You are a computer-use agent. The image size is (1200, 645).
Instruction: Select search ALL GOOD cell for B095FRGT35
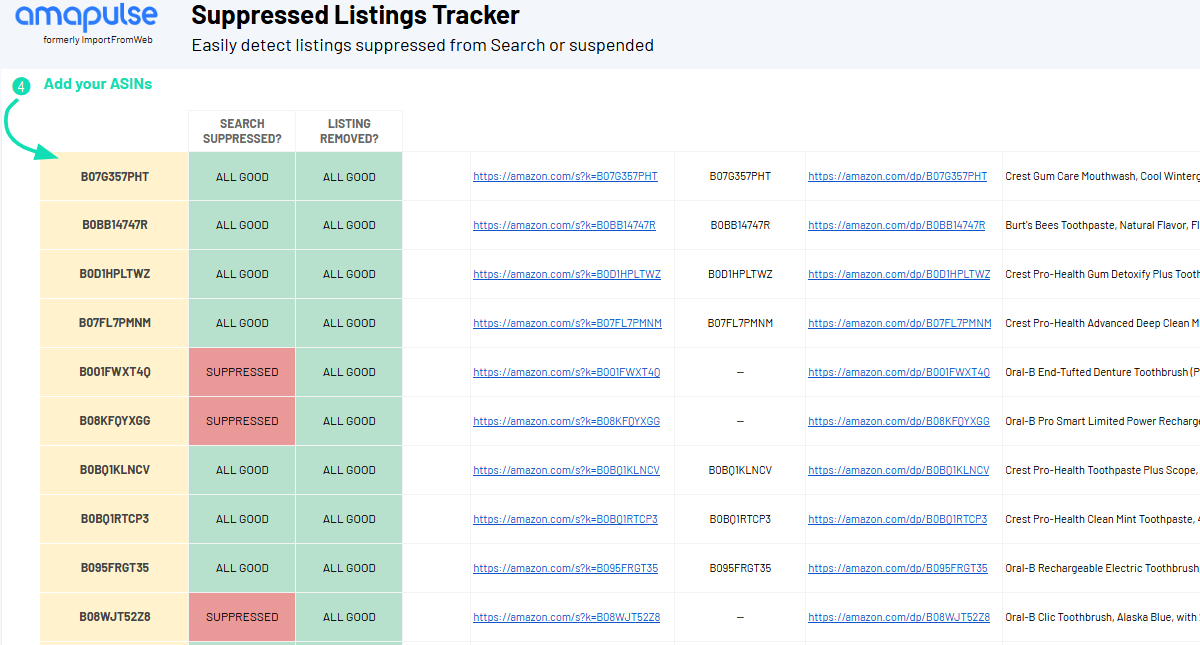pos(242,568)
